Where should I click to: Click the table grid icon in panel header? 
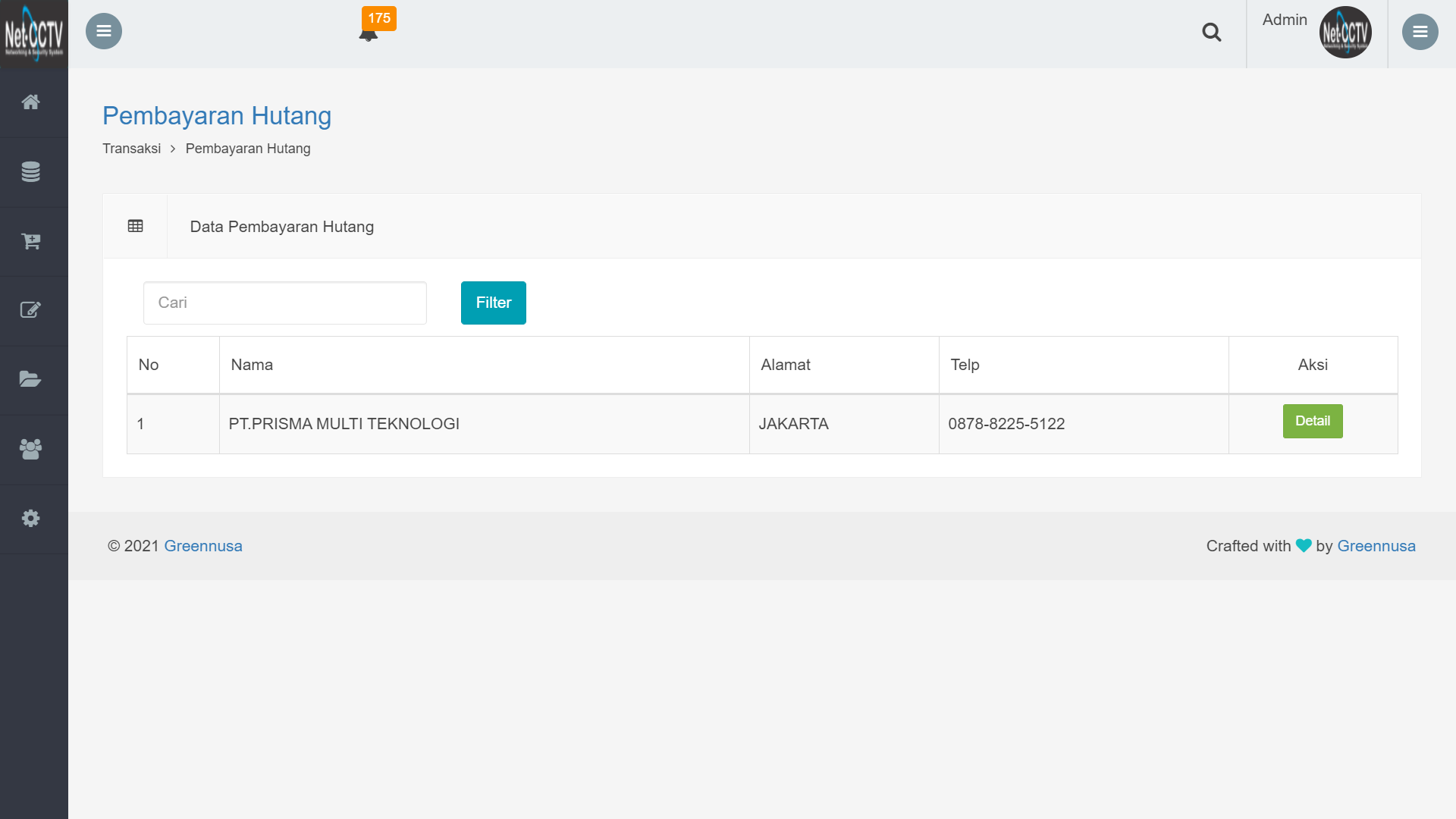(136, 226)
